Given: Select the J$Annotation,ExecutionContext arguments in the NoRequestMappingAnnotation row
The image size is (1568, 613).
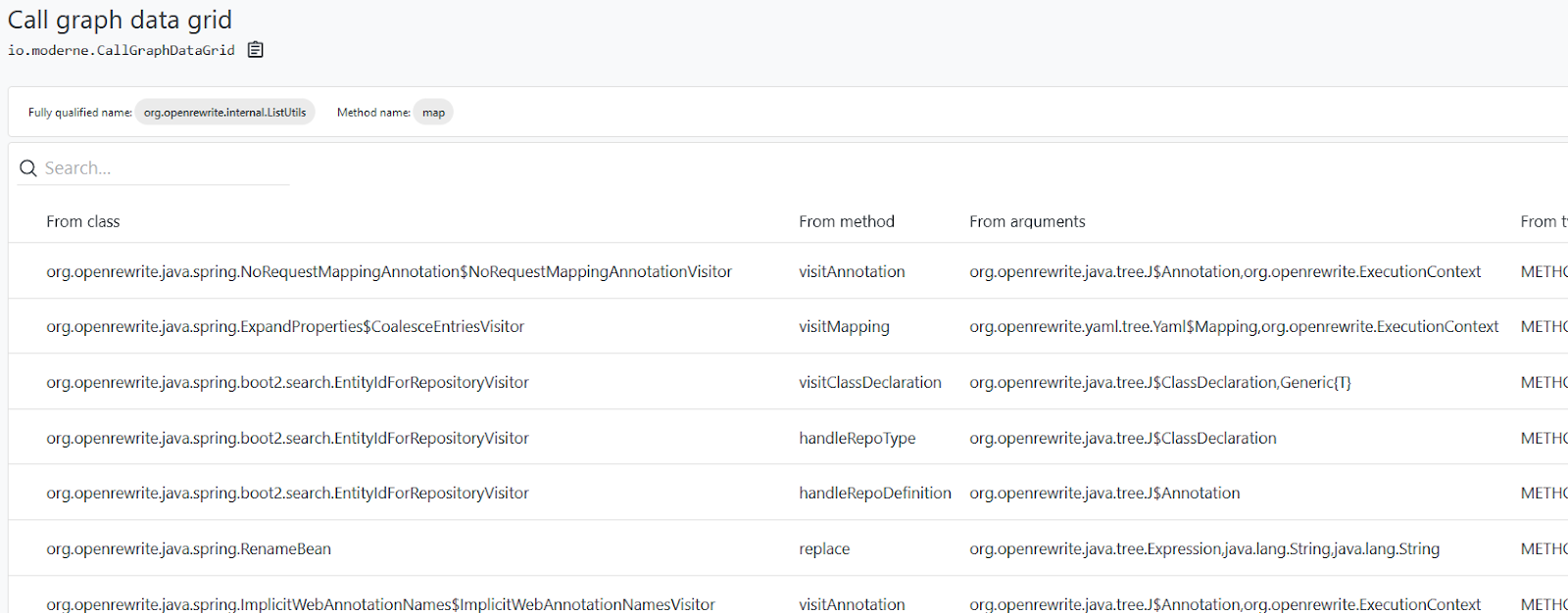Looking at the screenshot, I should tap(1225, 271).
